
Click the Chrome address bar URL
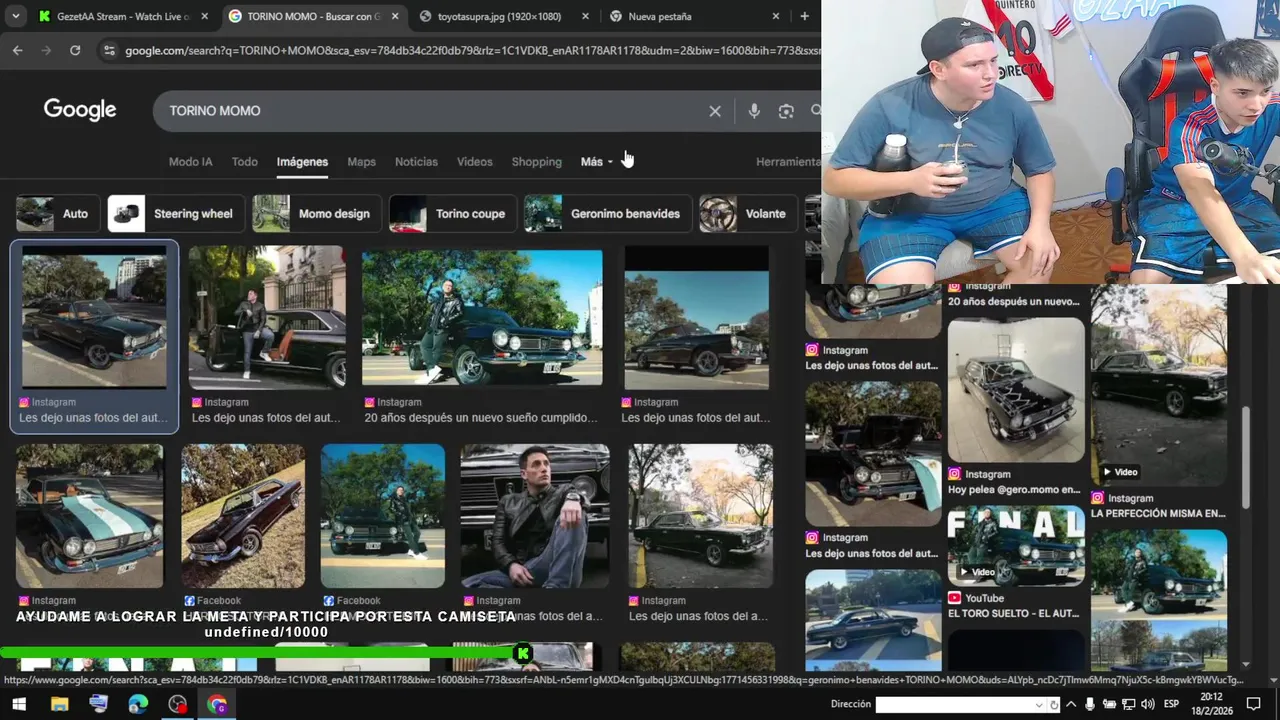click(x=470, y=50)
